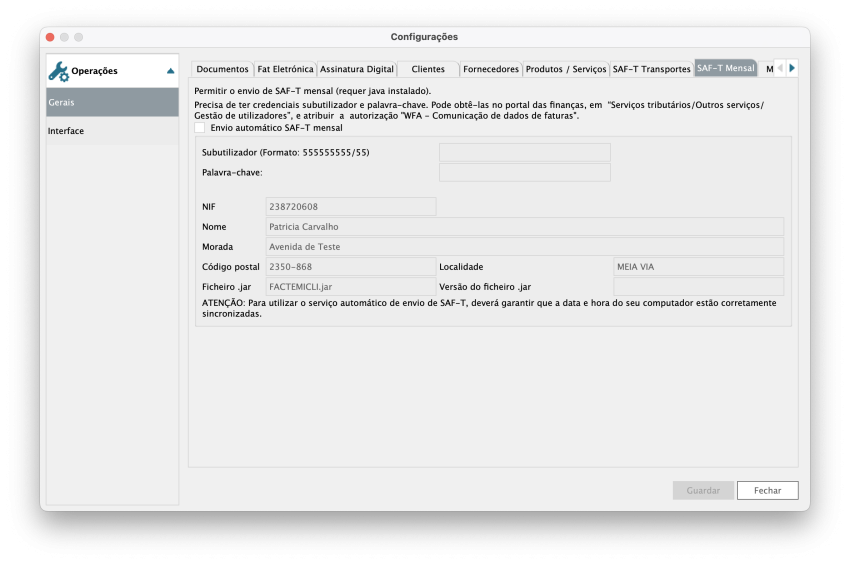Select the Produtos / Serviços tab
Image resolution: width=850 pixels, height=564 pixels.
pyautogui.click(x=566, y=69)
